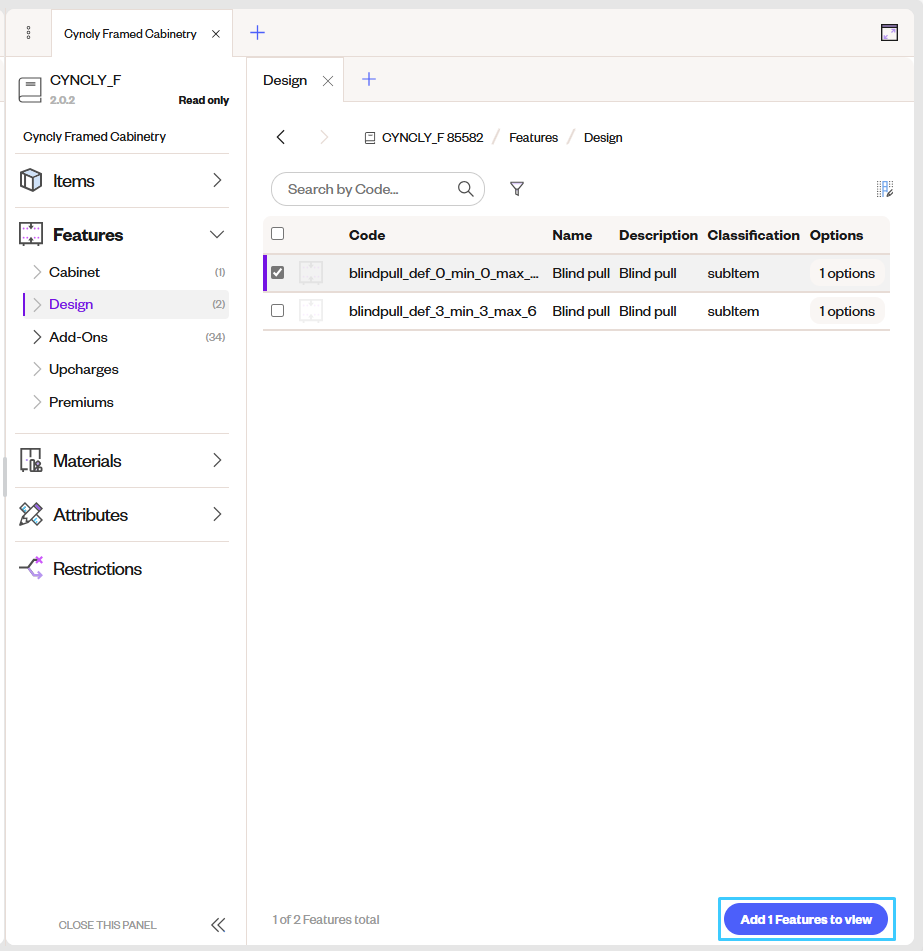Toggle the select-all checkbox in the table header
Screen dimensions: 923x951
(277, 234)
